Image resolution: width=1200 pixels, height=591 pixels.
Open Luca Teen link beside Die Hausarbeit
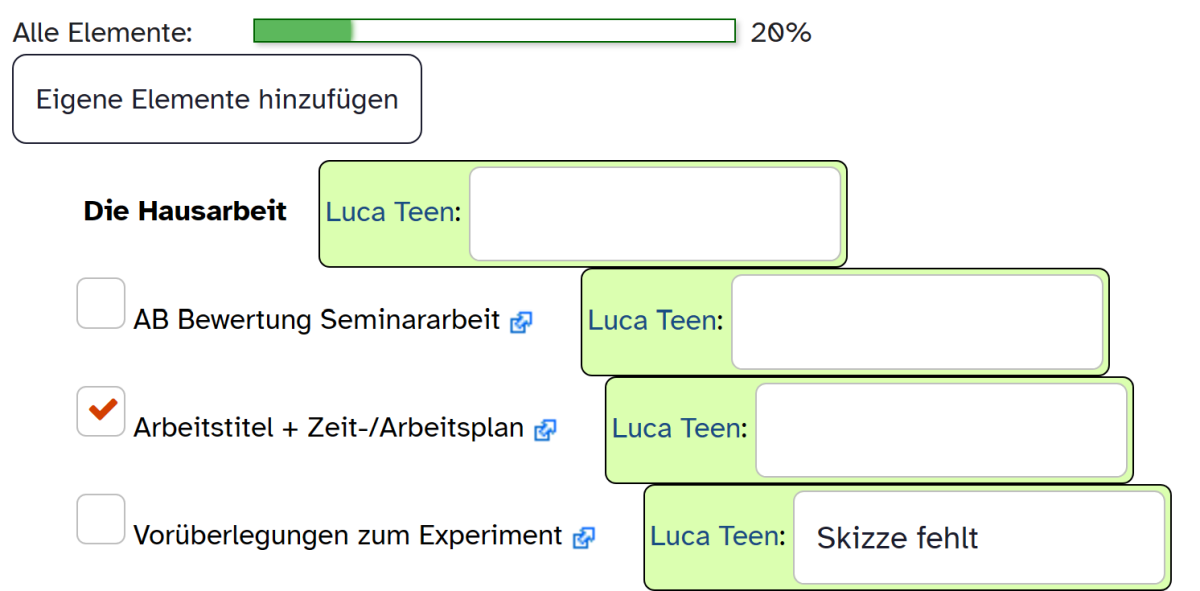390,213
